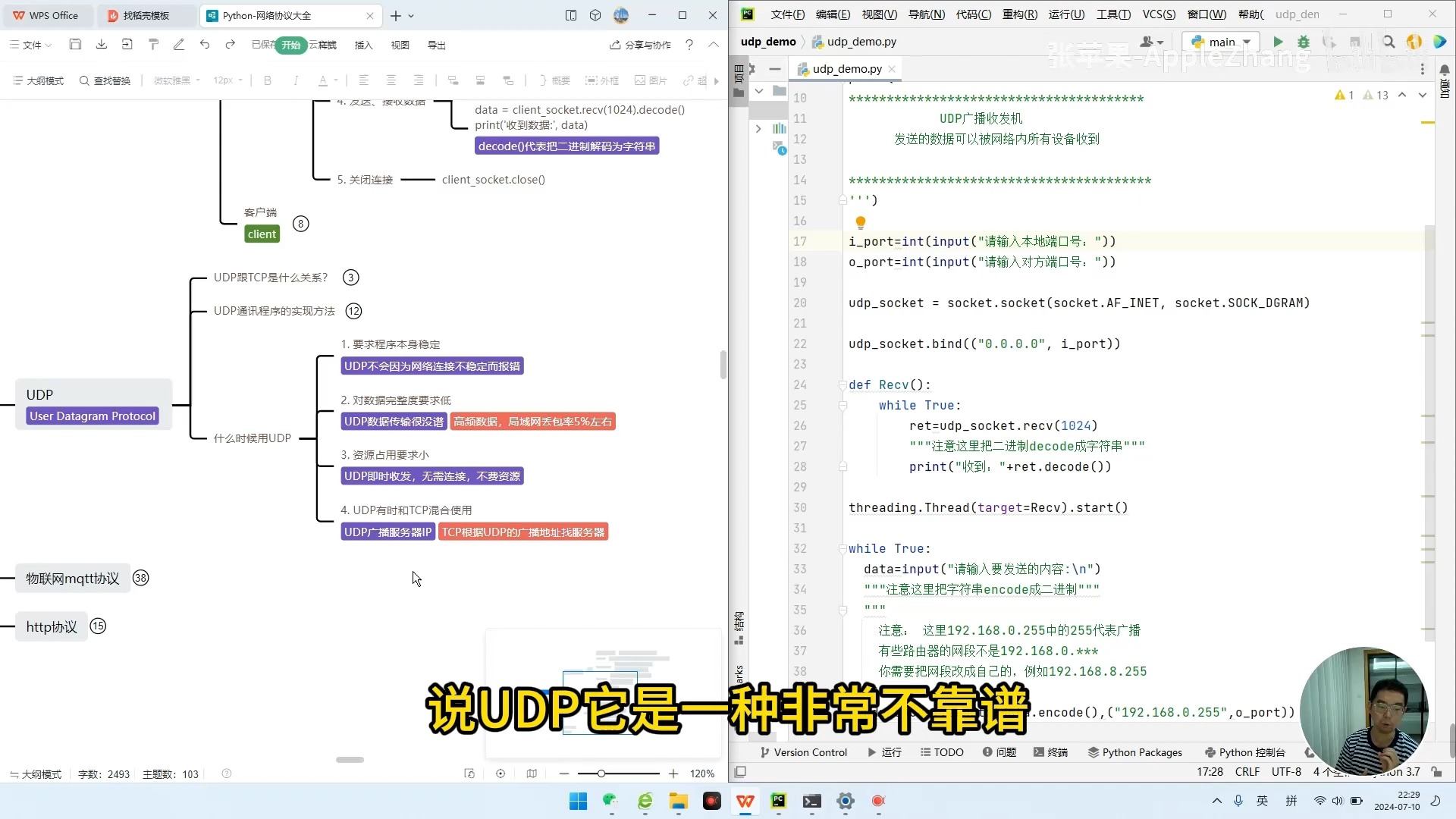The image size is (1456, 819).
Task: Click the format painter icon in WPS
Action: click(153, 45)
